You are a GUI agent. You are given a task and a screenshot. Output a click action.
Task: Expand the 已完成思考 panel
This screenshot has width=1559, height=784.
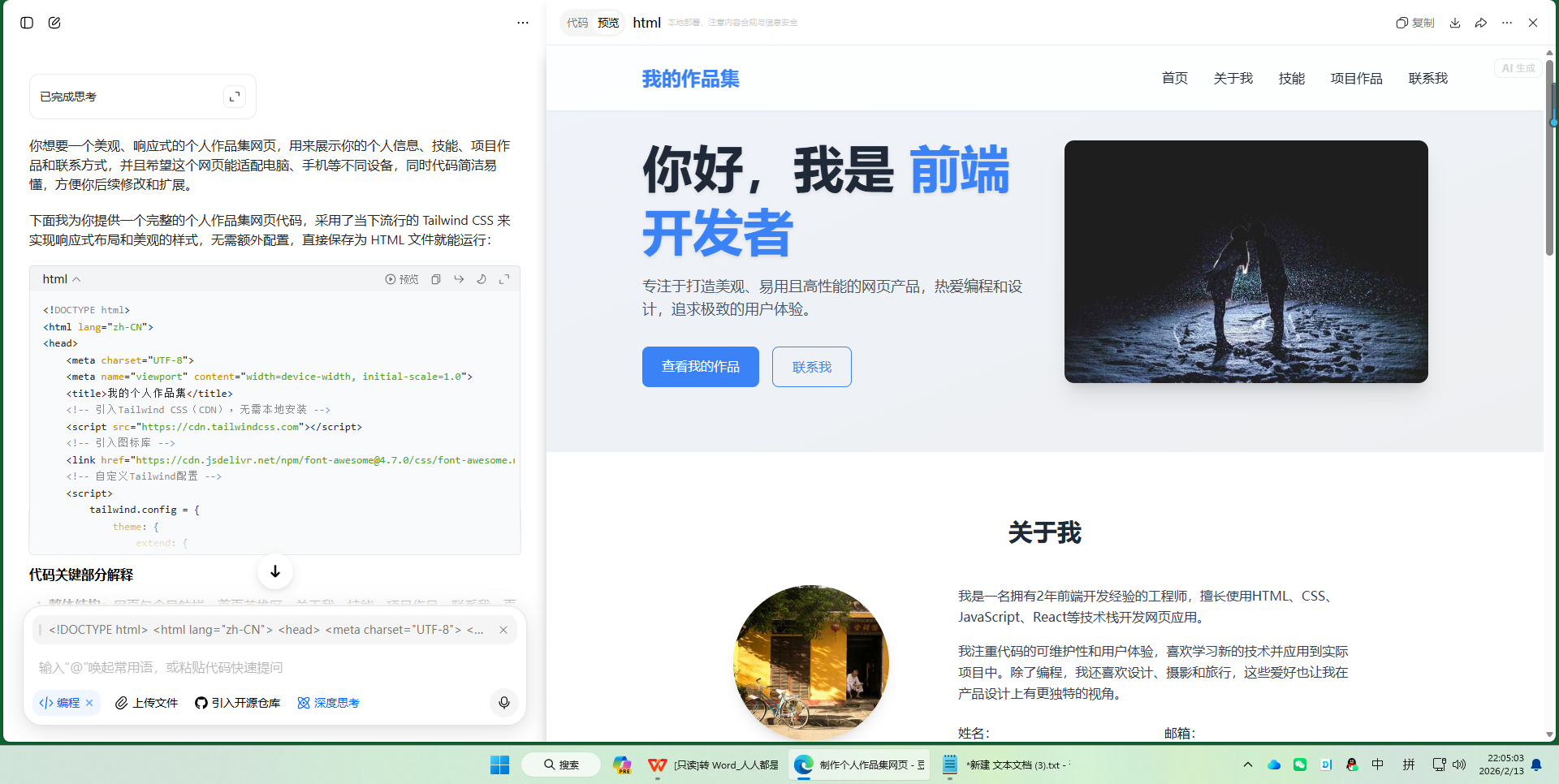click(234, 96)
